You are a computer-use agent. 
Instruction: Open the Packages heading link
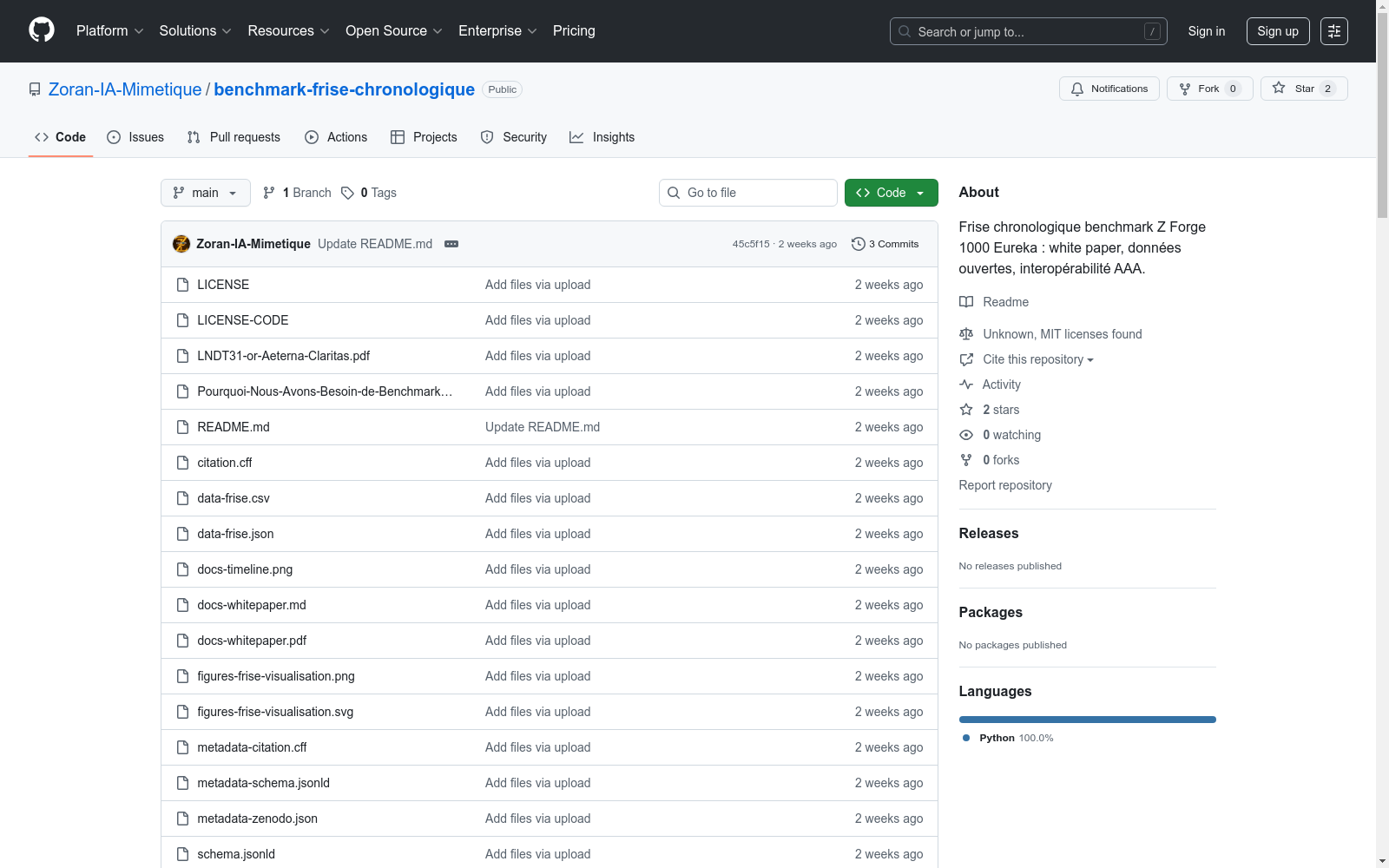pyautogui.click(x=991, y=612)
